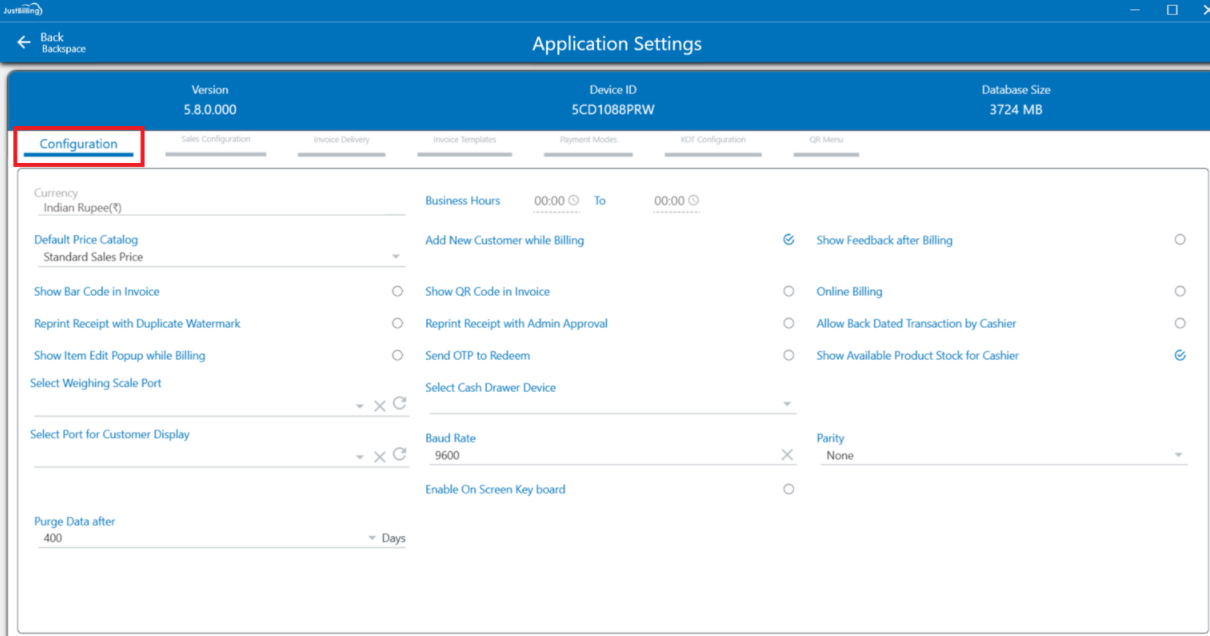The height and width of the screenshot is (636, 1210).
Task: Open Purge Data after days dropdown
Action: [372, 539]
